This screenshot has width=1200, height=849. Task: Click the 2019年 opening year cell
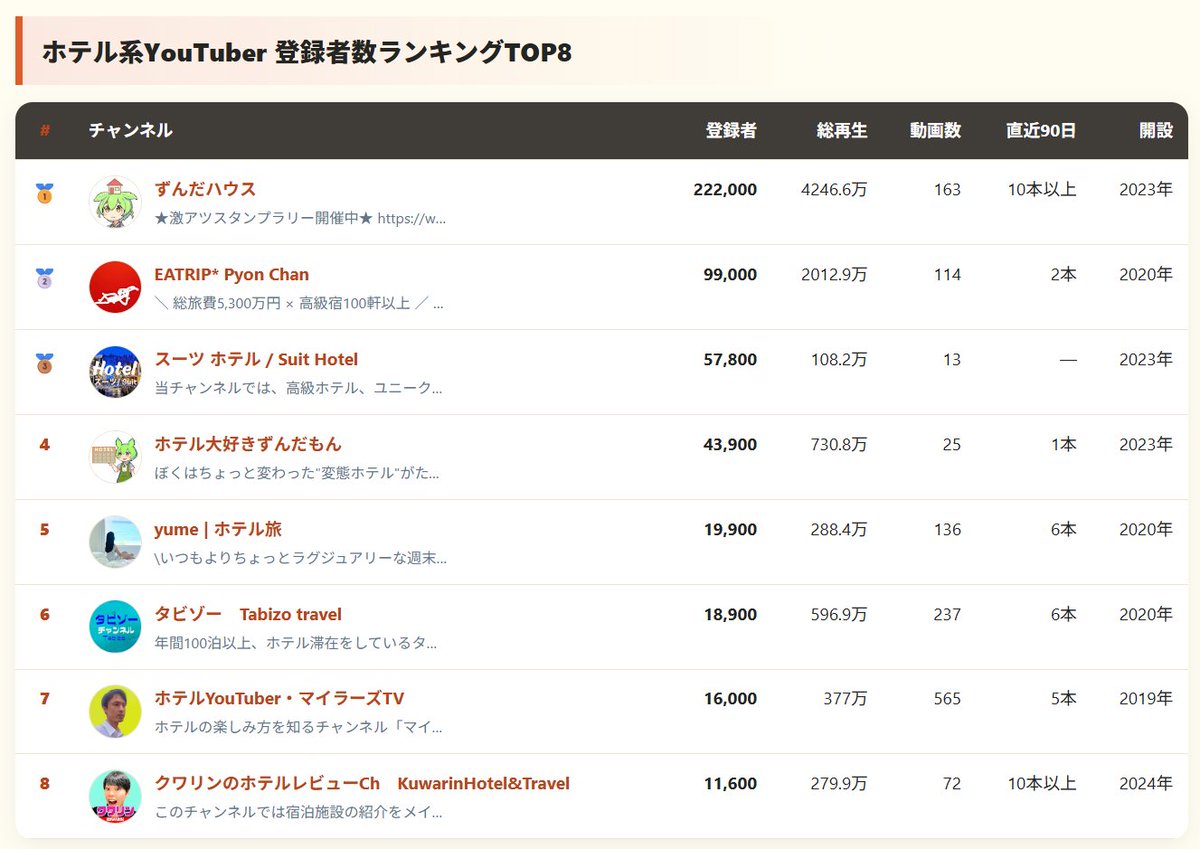(1146, 698)
